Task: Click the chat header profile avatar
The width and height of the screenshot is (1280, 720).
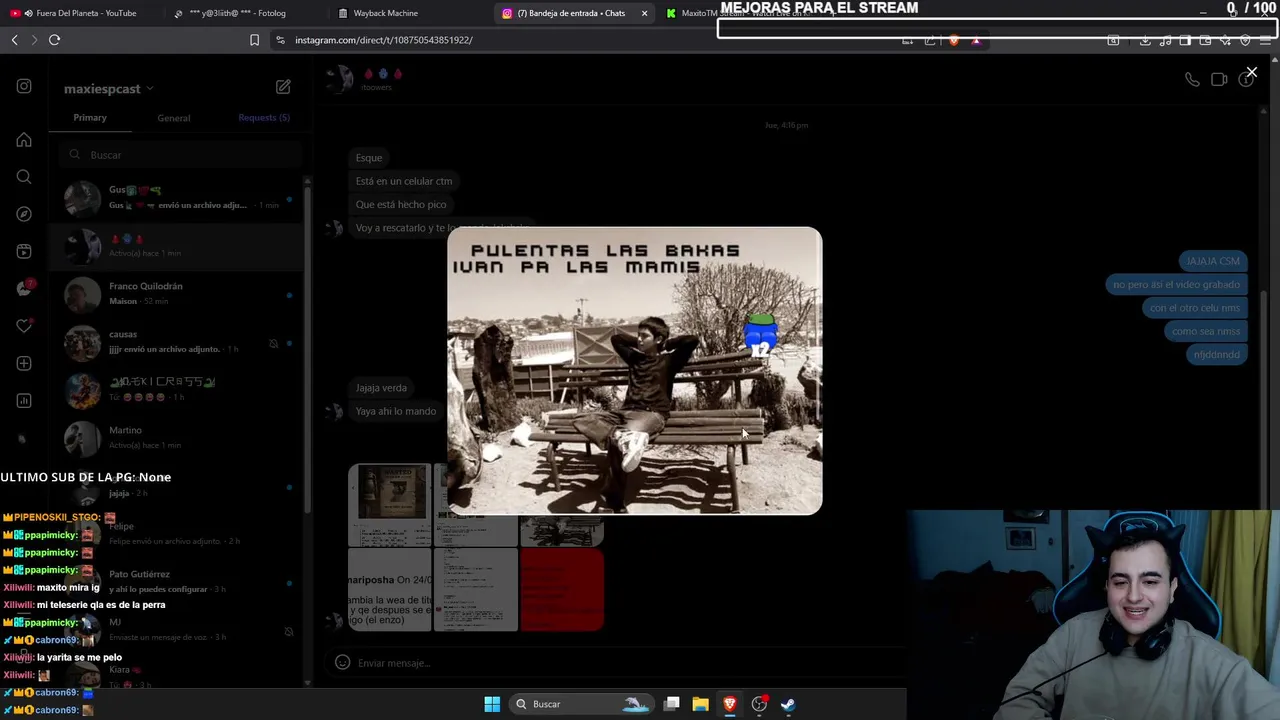Action: pyautogui.click(x=340, y=78)
